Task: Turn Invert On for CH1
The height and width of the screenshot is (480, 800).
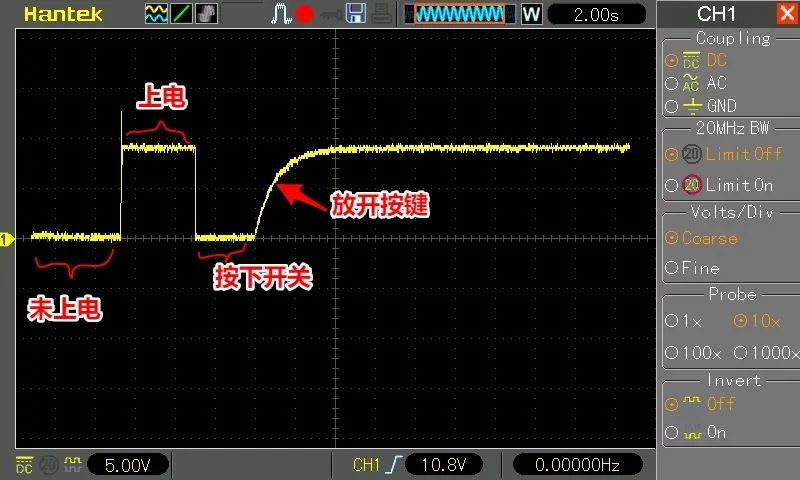Action: [x=671, y=433]
